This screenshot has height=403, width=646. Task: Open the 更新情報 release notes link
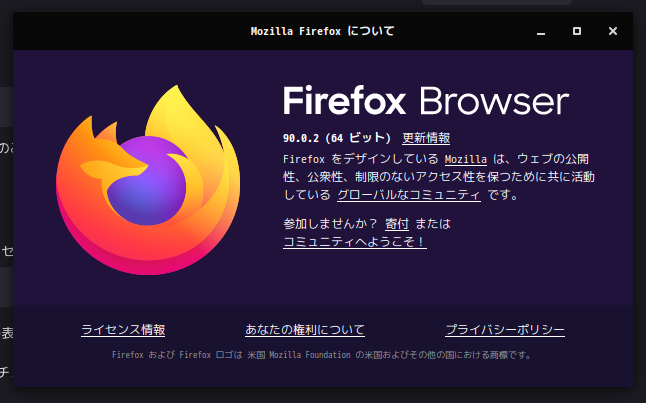click(x=426, y=138)
